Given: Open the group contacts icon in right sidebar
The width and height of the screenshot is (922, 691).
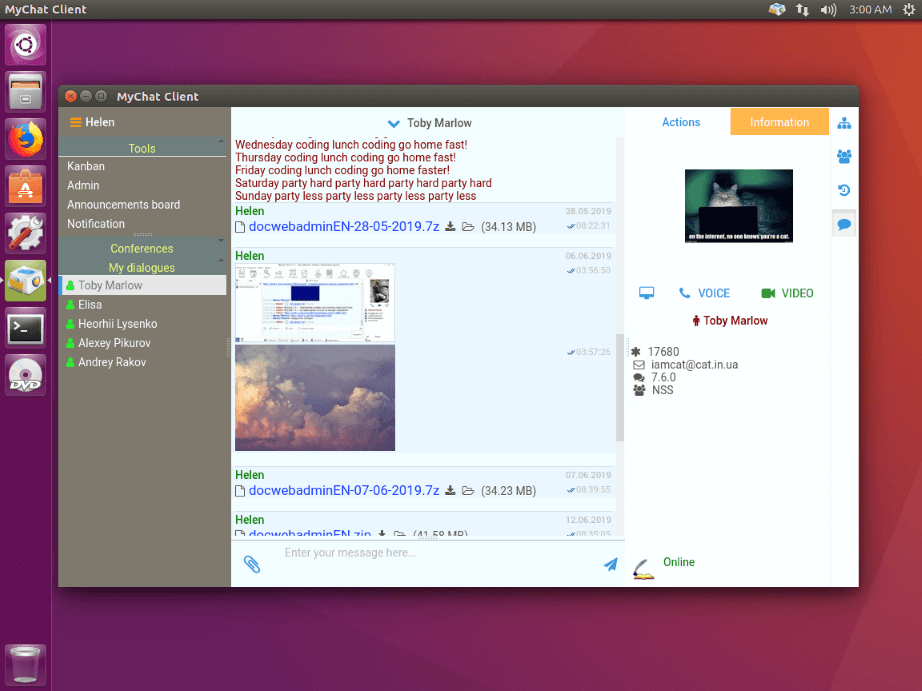Looking at the screenshot, I should pos(843,156).
